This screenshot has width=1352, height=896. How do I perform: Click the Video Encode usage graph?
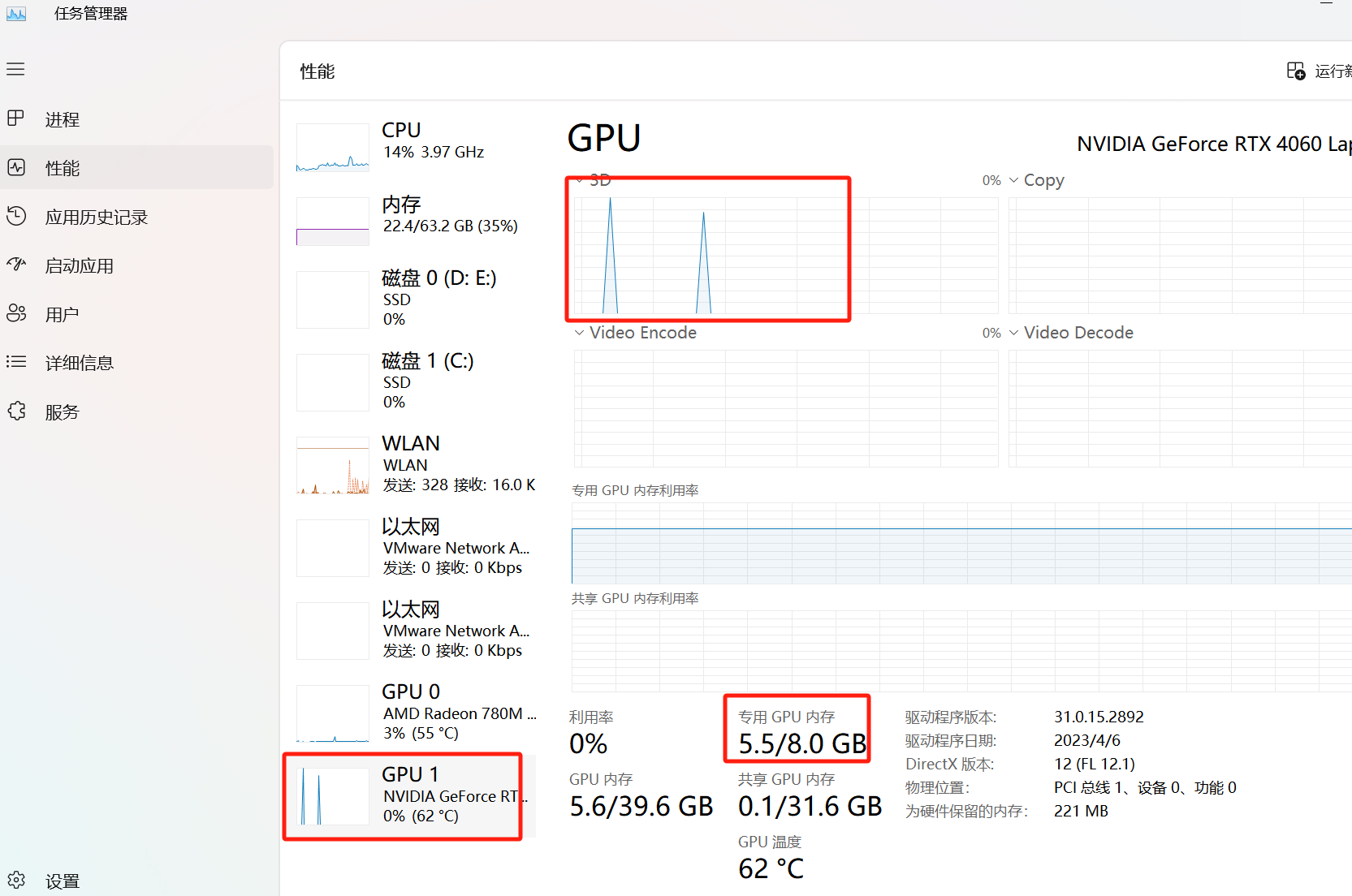pyautogui.click(x=786, y=408)
